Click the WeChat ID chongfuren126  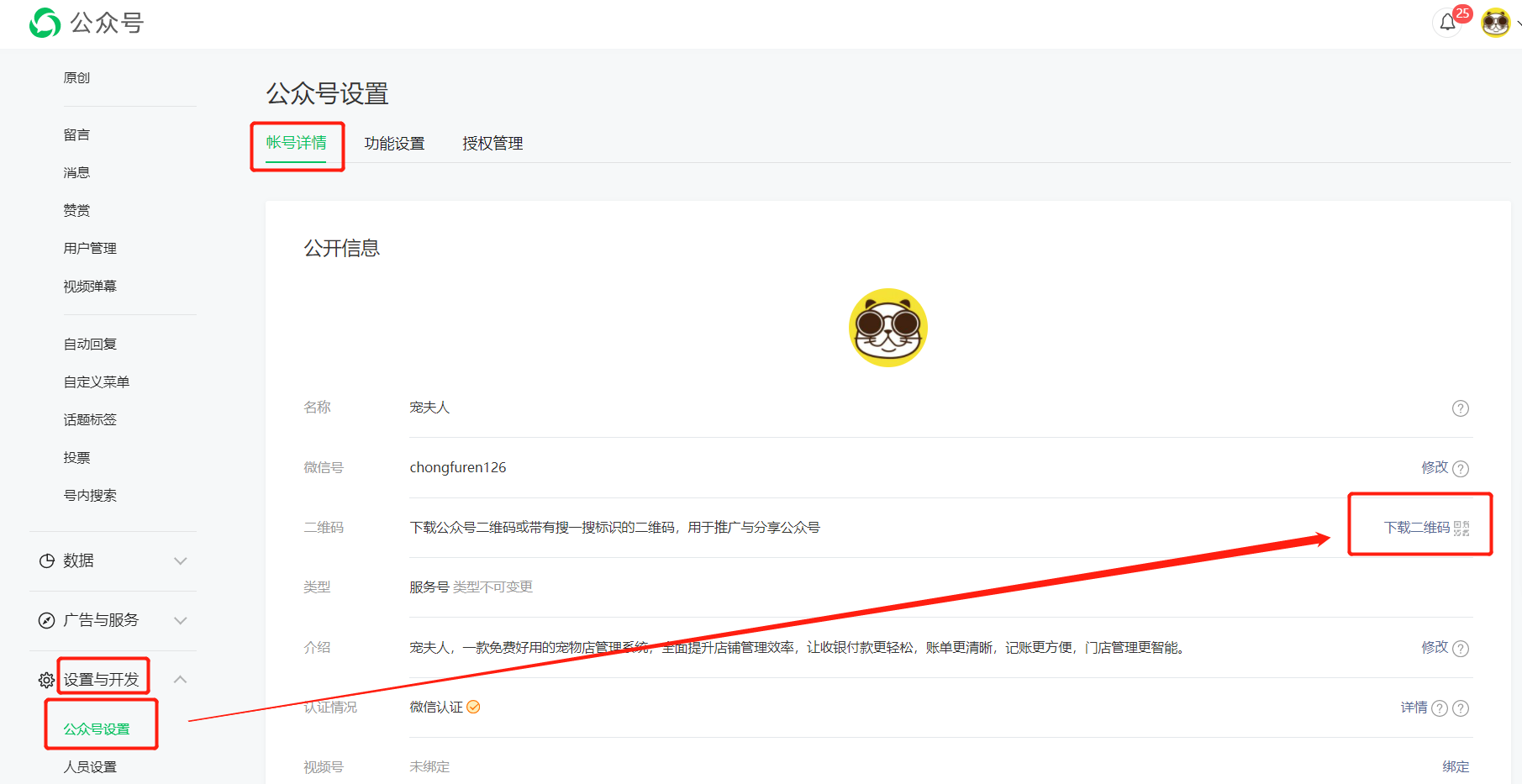[458, 467]
